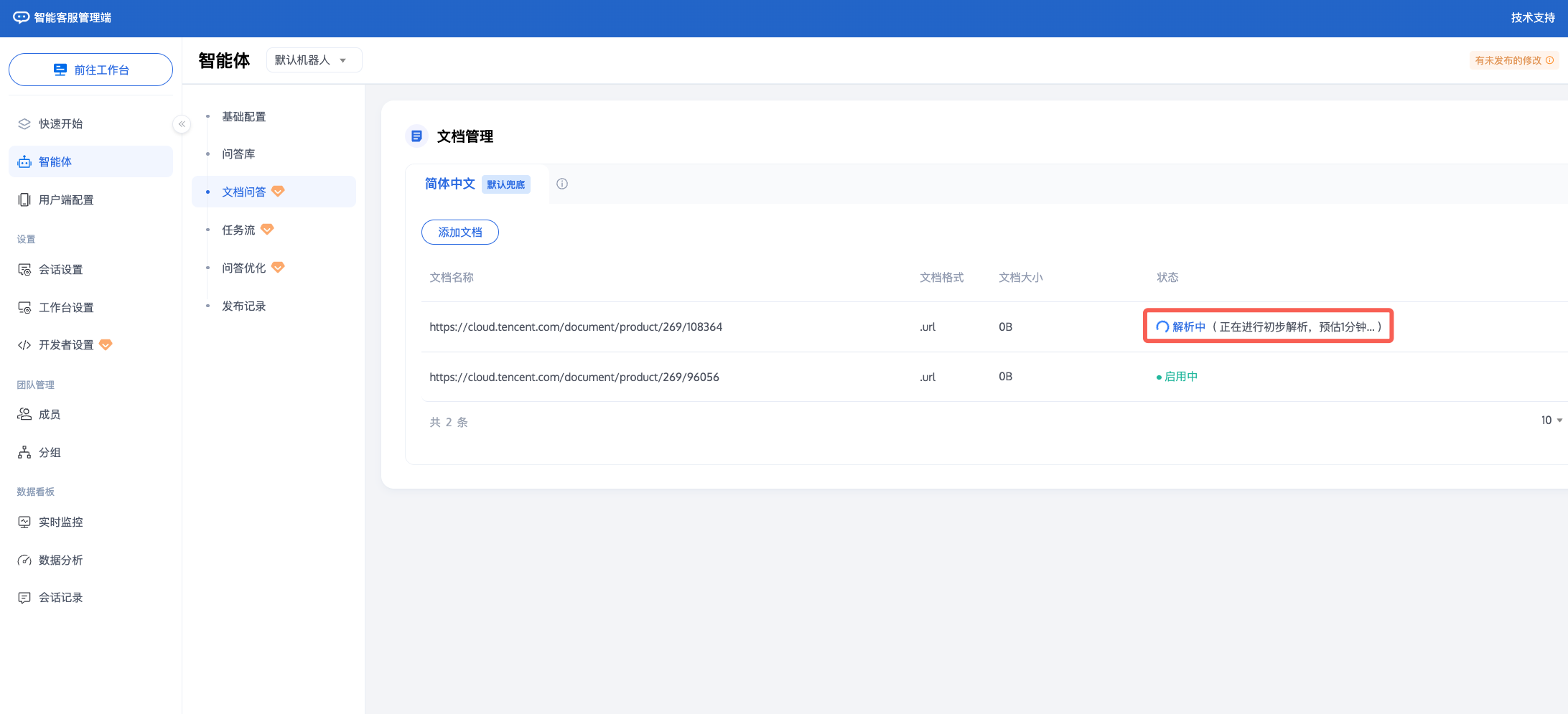This screenshot has height=714, width=1568.
Task: Open 任务流 menu item
Action: [238, 230]
